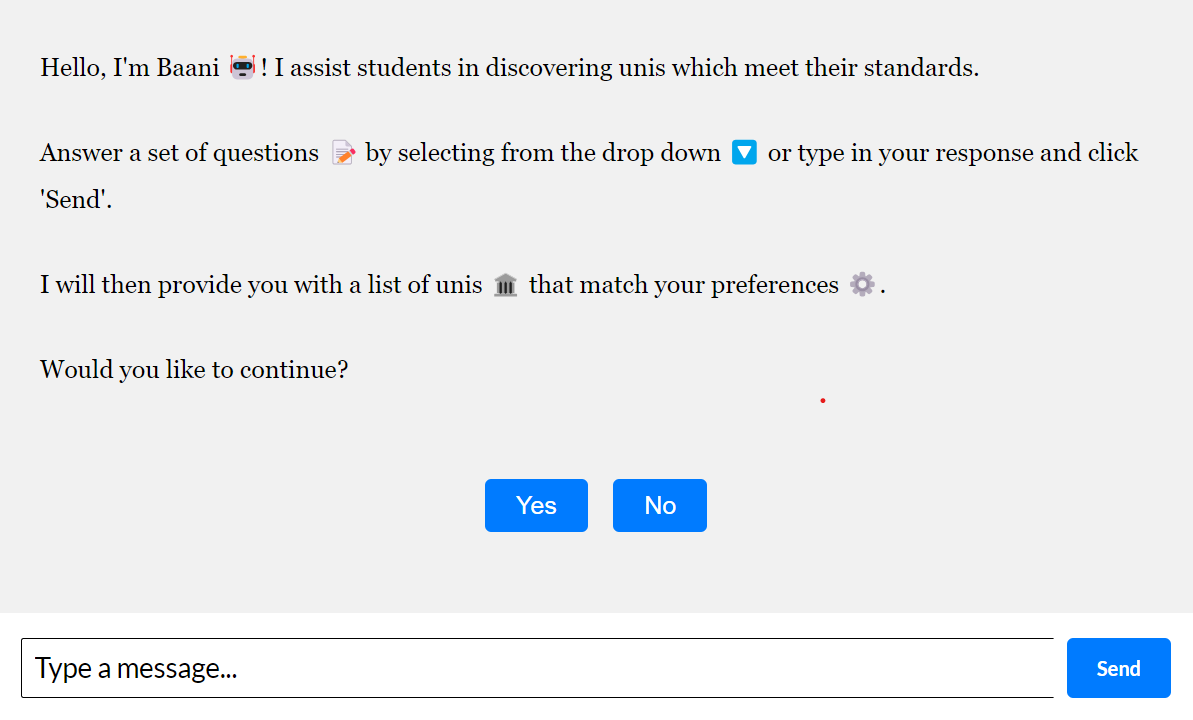Screen dimensions: 1193x720
Task: Click the university building emoji
Action: [x=506, y=286]
